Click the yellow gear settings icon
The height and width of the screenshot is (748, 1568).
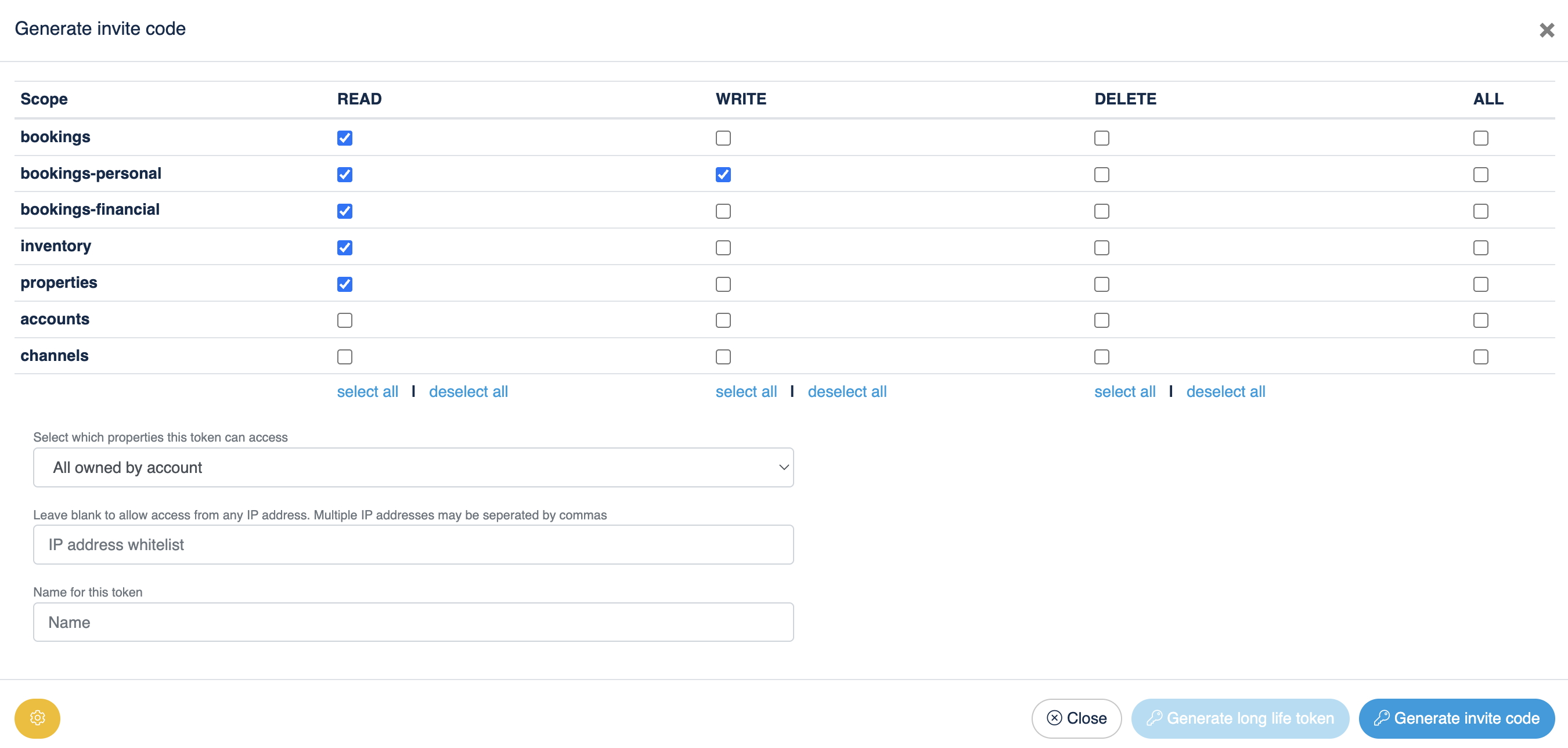coord(37,718)
